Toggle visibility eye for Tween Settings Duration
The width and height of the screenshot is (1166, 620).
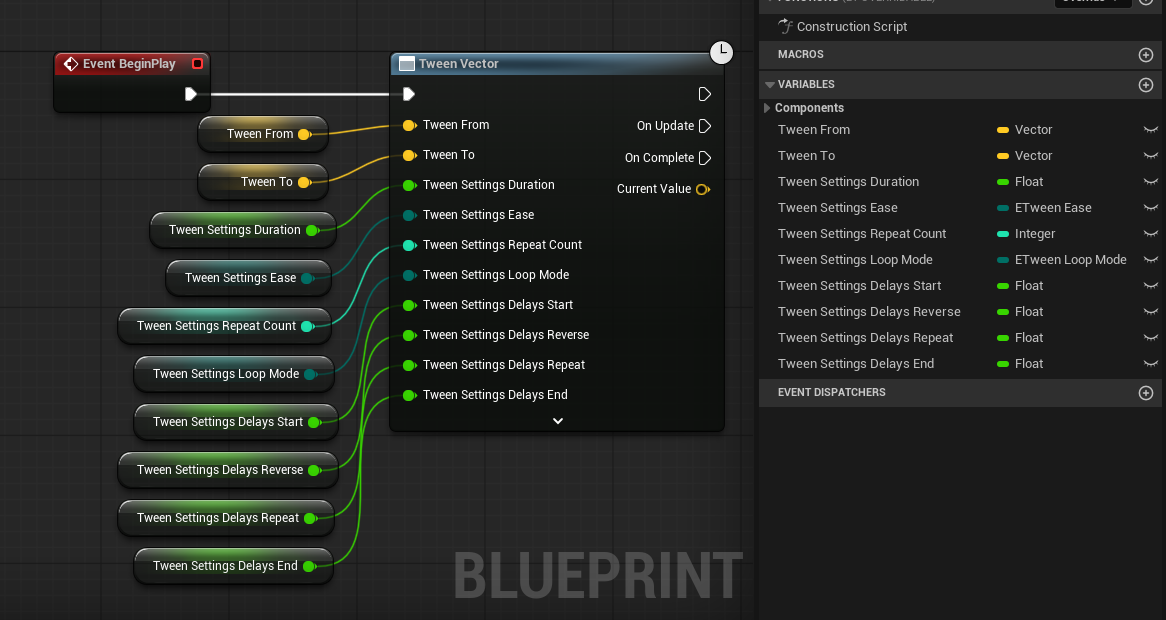pyautogui.click(x=1150, y=181)
